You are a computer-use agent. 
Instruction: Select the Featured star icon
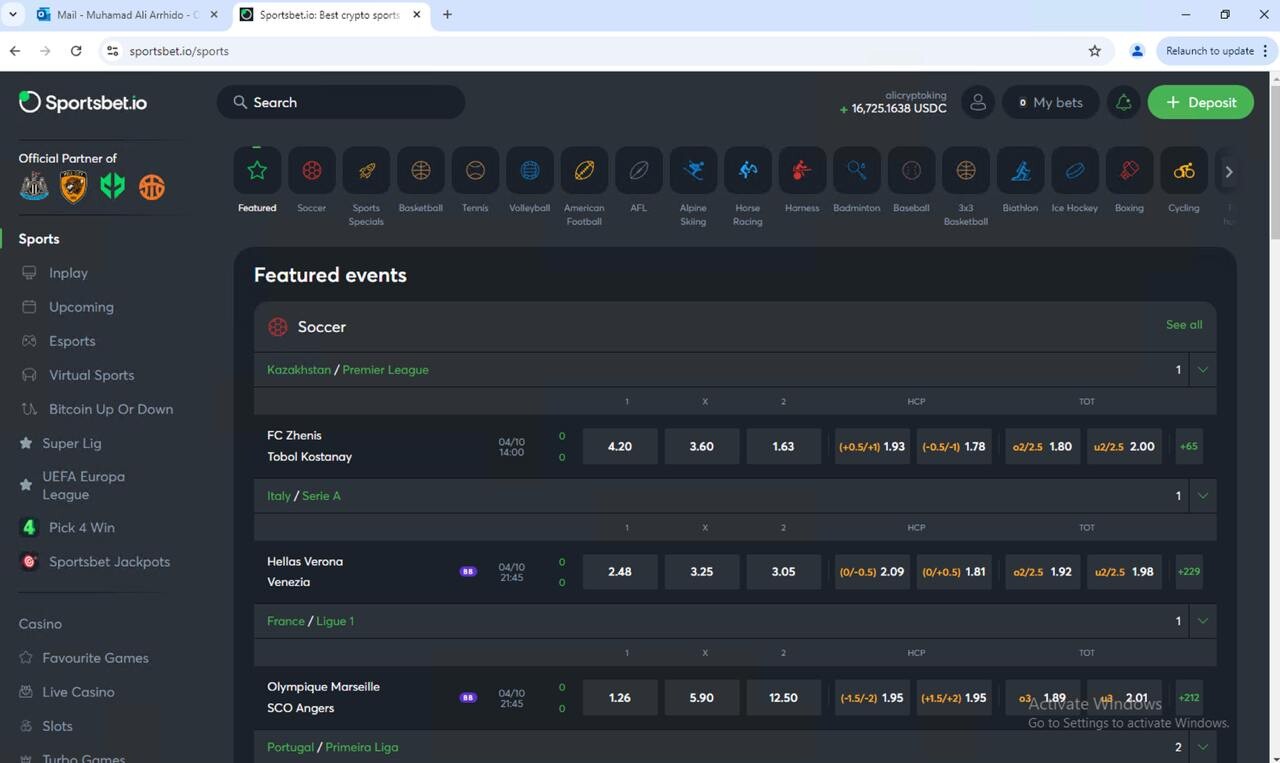(x=257, y=171)
